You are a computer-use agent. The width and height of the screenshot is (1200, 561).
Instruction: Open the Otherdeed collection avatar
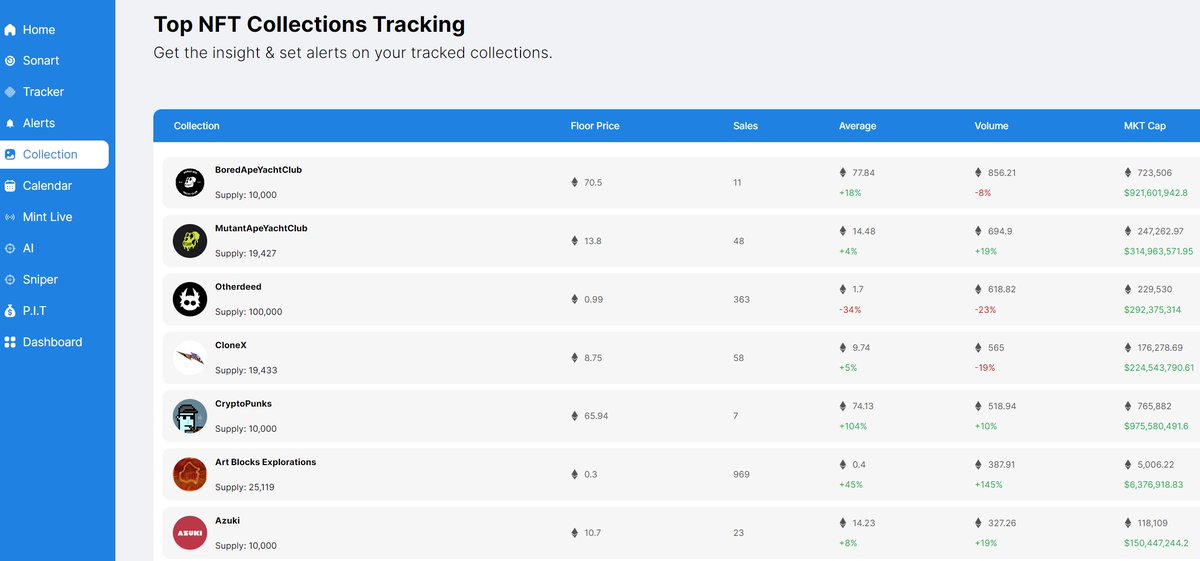pyautogui.click(x=189, y=299)
